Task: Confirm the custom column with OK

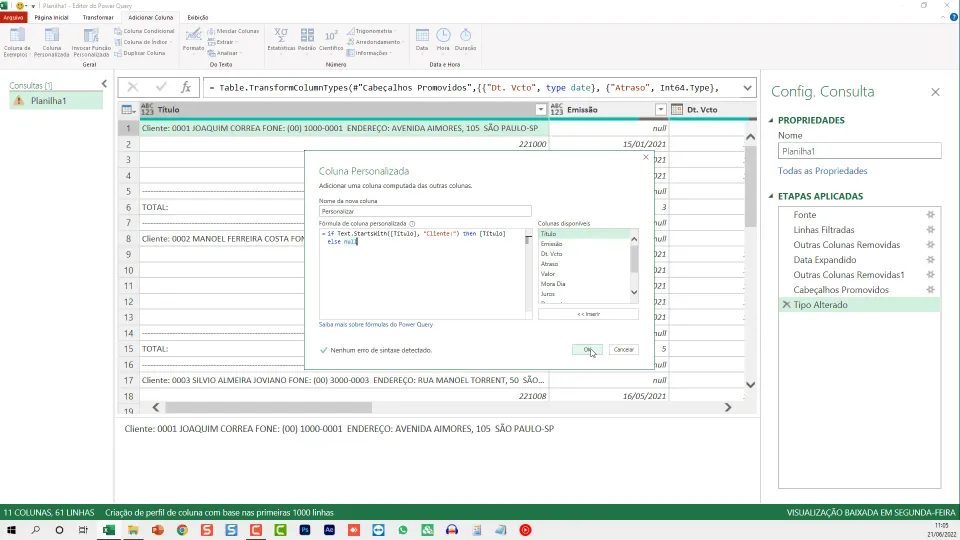Action: click(x=587, y=350)
